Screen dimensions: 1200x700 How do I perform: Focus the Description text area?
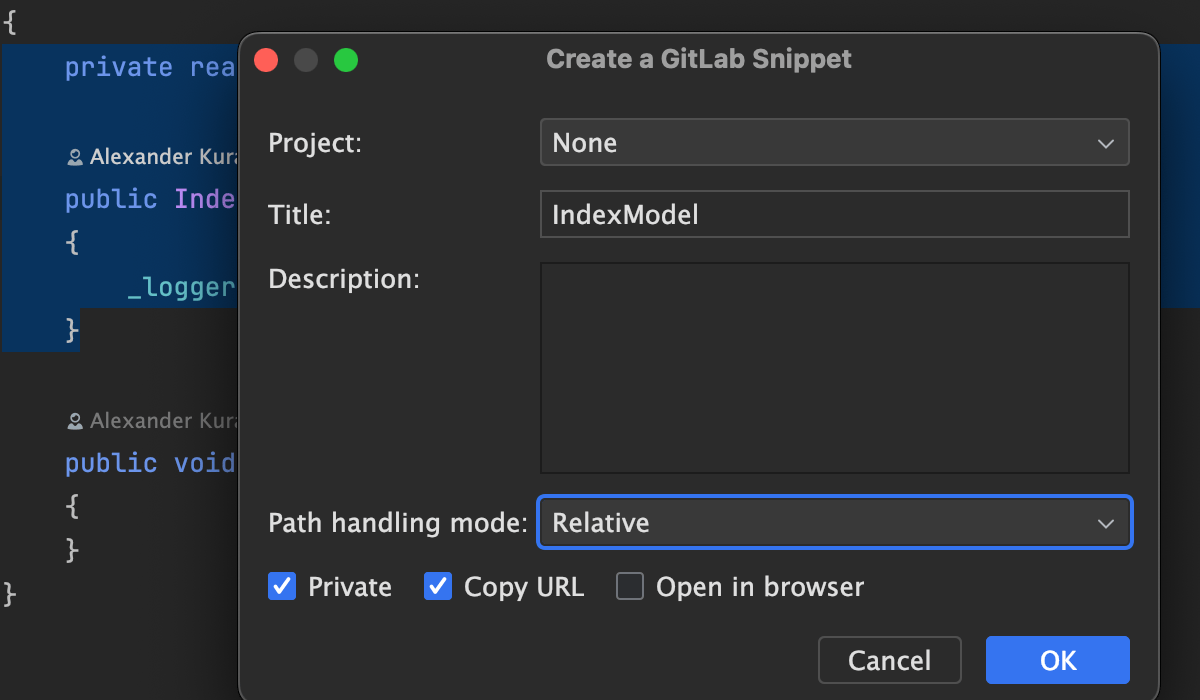(x=834, y=367)
